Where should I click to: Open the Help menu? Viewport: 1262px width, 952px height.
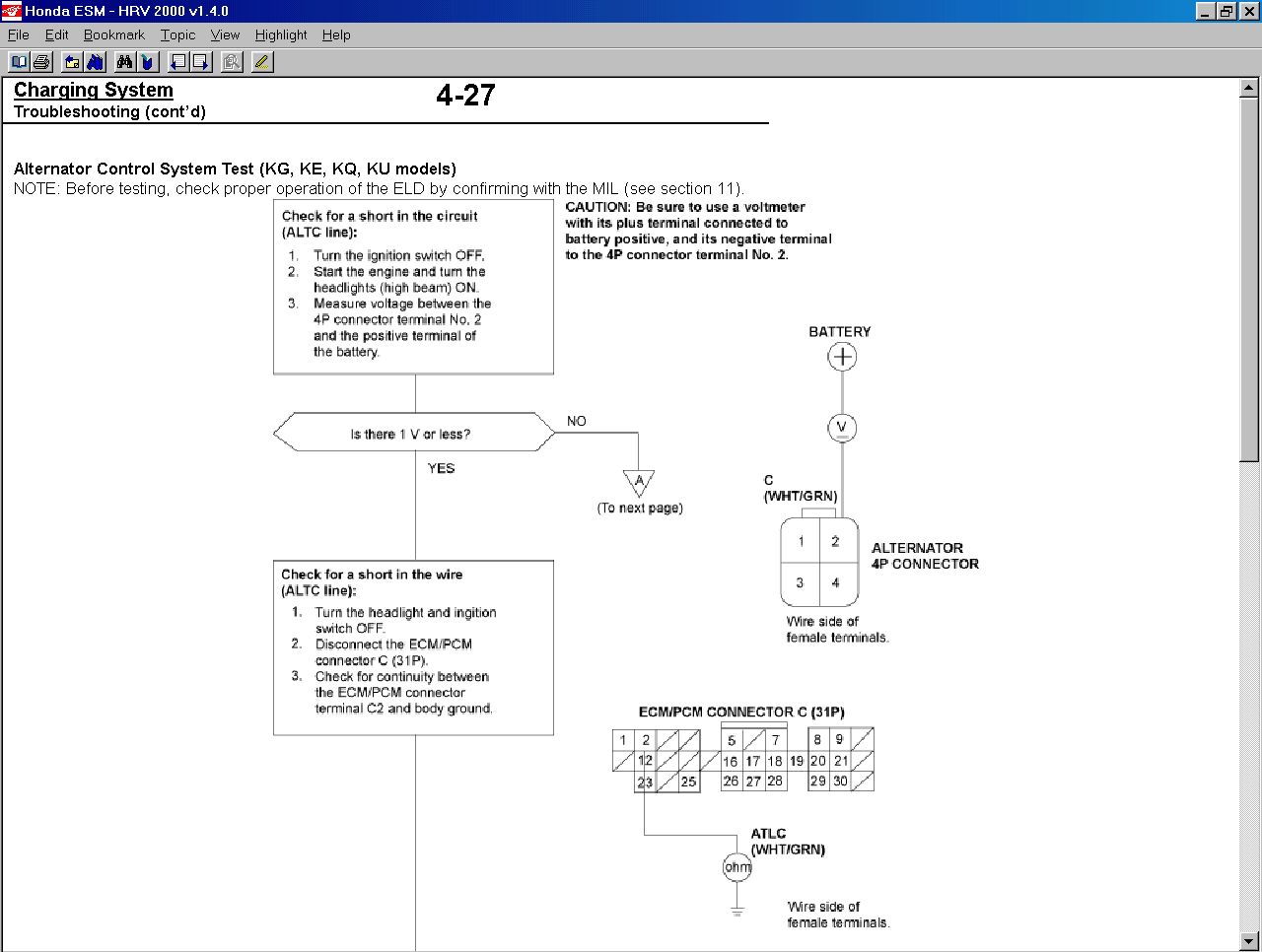(x=336, y=34)
